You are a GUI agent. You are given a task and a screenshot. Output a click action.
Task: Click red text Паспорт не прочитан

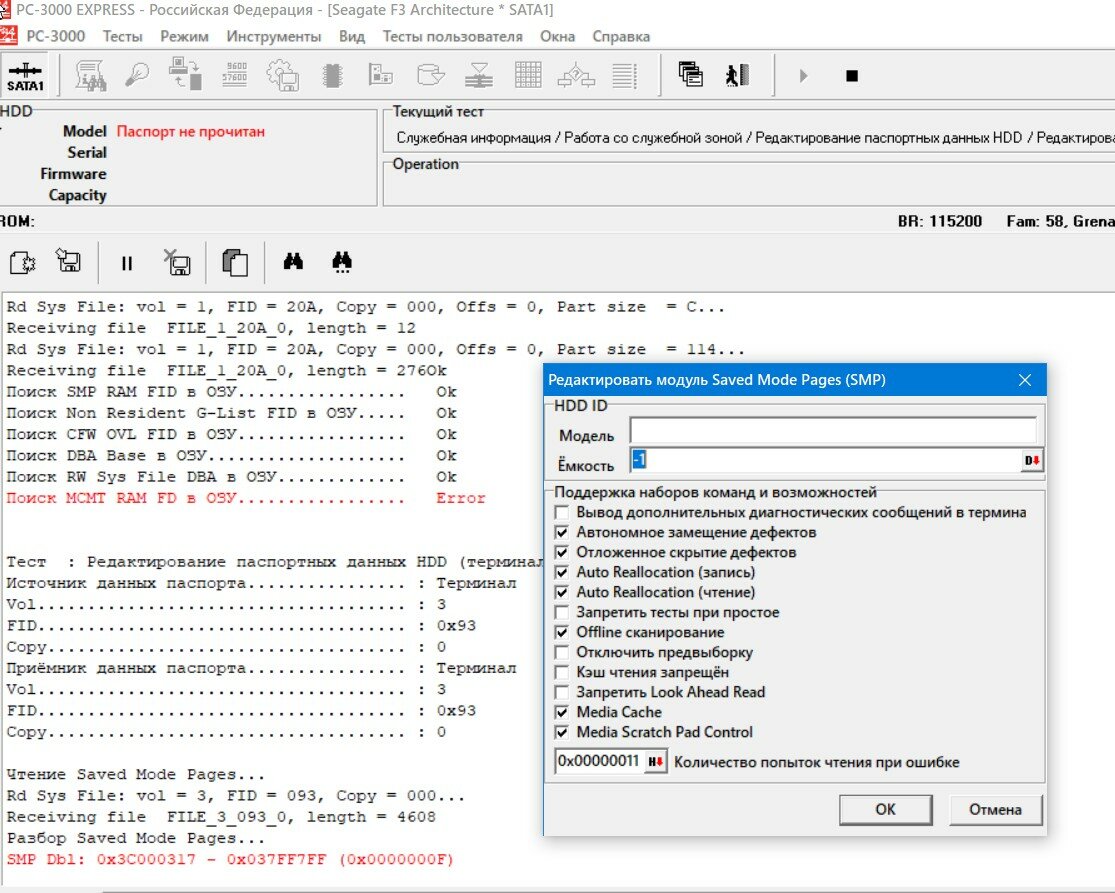click(x=191, y=132)
